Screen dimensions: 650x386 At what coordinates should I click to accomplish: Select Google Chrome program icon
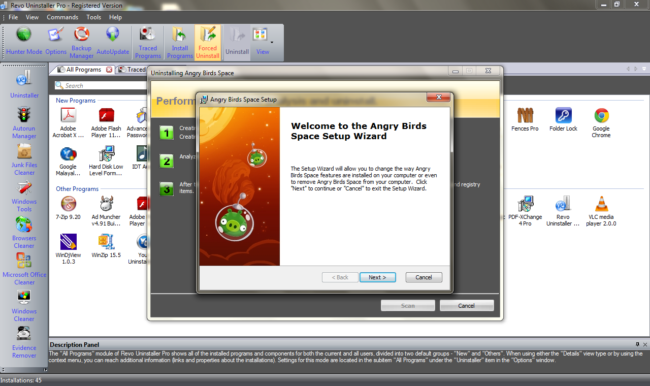coord(601,123)
